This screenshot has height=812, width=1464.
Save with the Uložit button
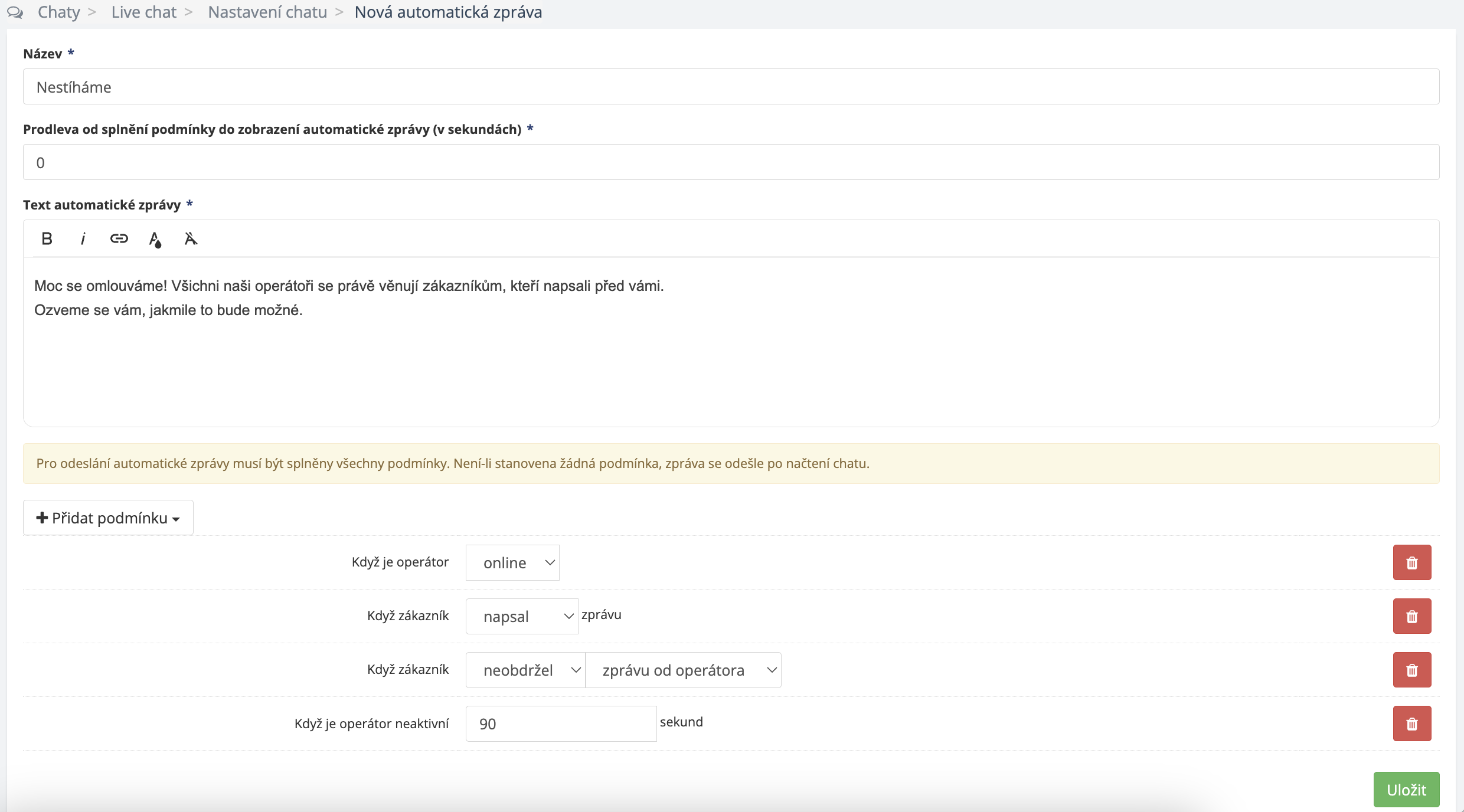pos(1406,789)
